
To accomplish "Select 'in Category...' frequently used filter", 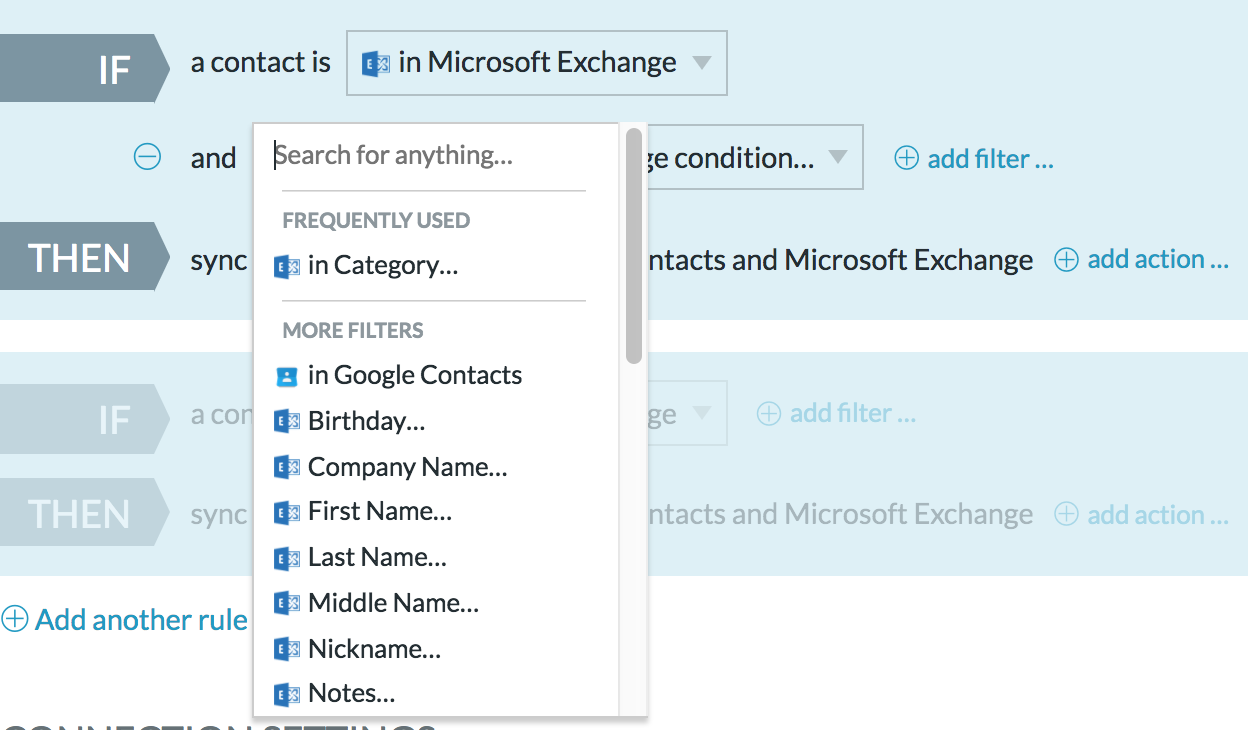I will (x=383, y=265).
